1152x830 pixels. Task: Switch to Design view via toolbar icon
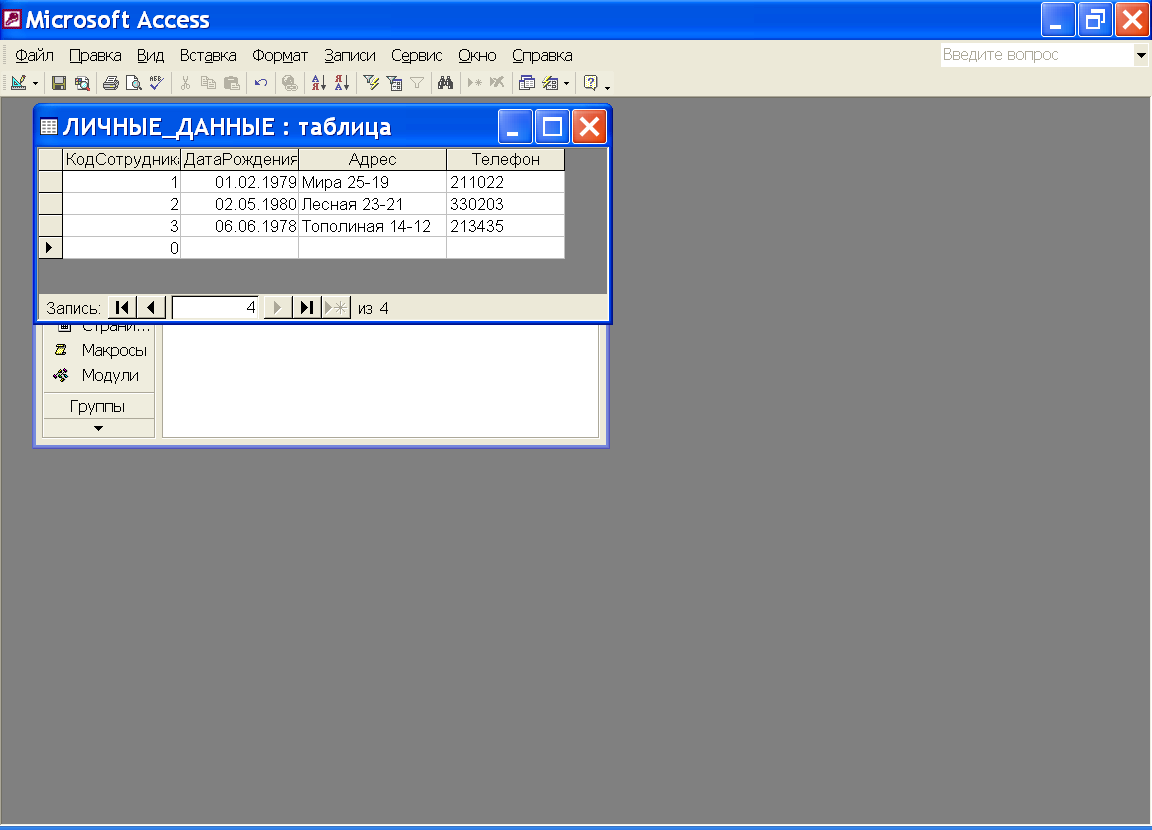point(18,83)
